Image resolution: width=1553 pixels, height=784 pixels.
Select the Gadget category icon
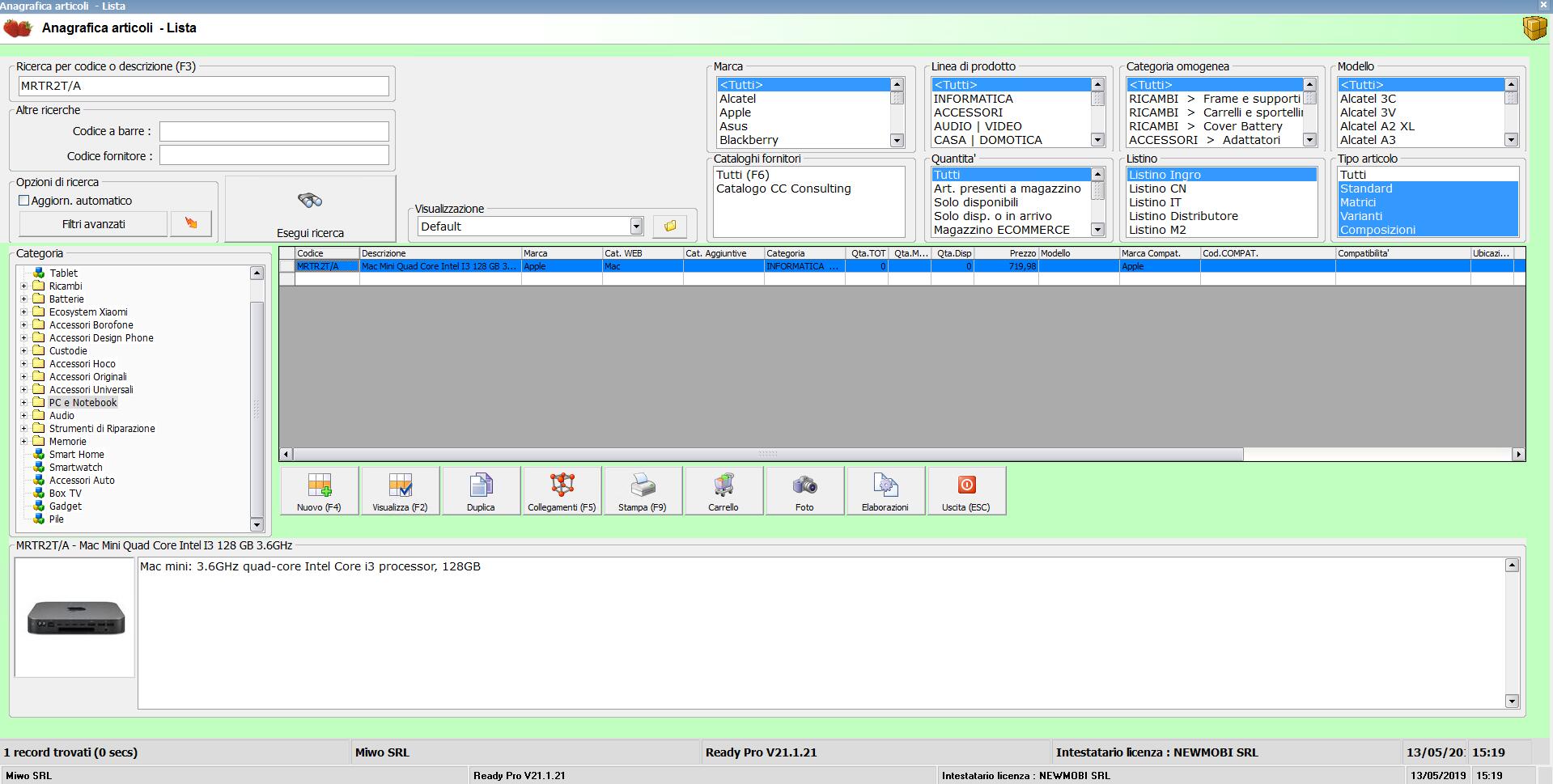pos(38,506)
